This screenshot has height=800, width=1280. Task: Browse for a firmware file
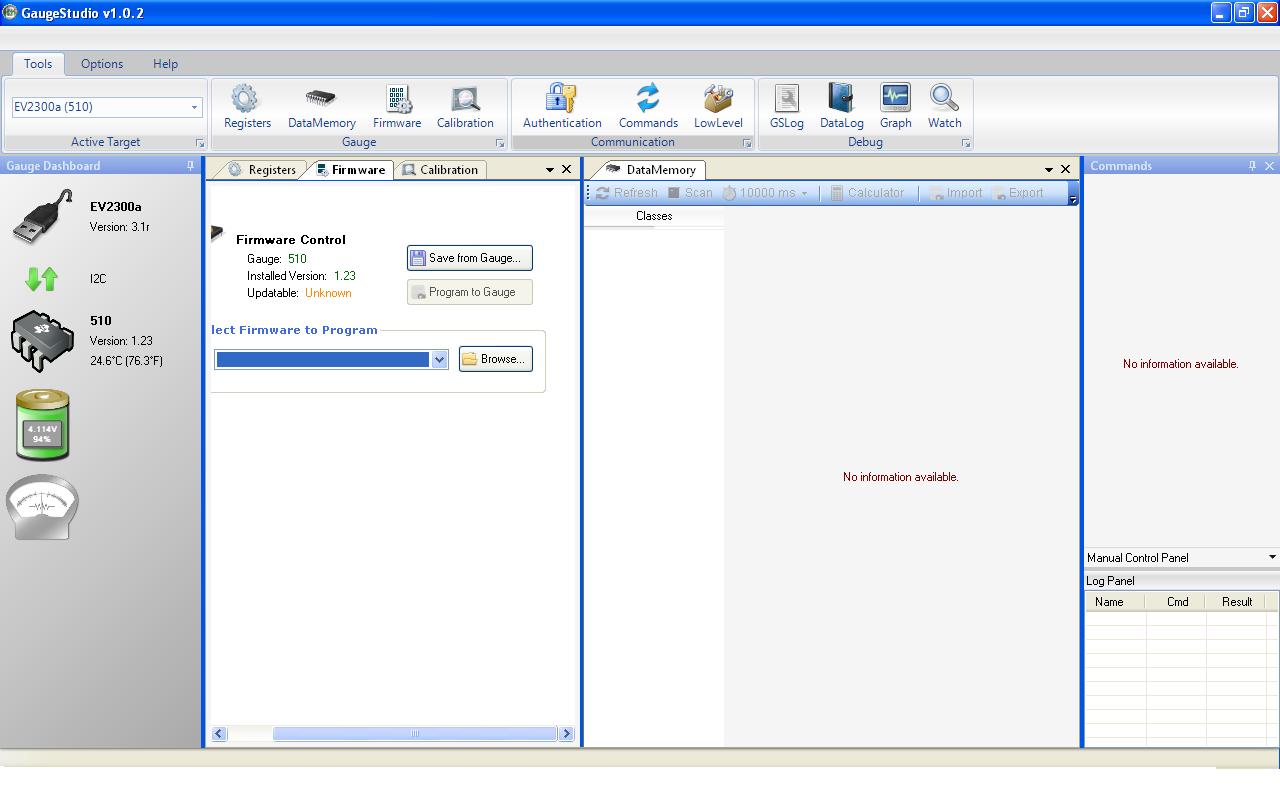(x=496, y=359)
